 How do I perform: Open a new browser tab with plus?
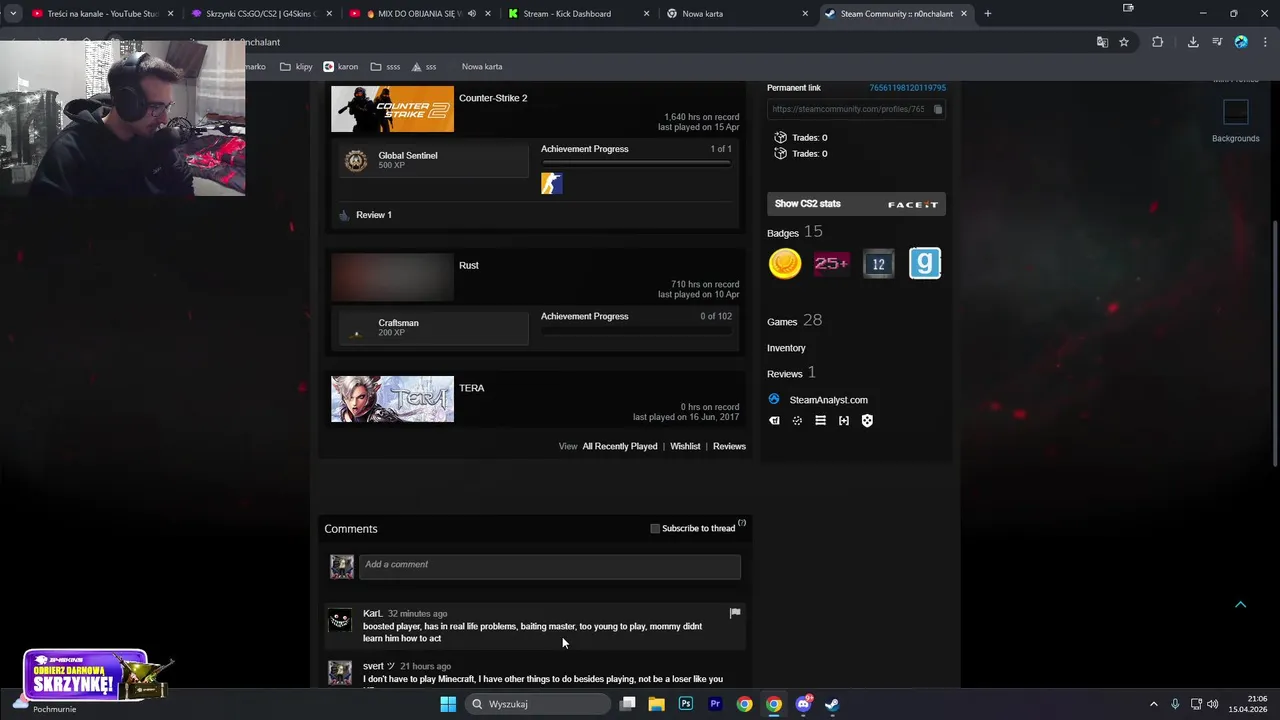click(987, 14)
